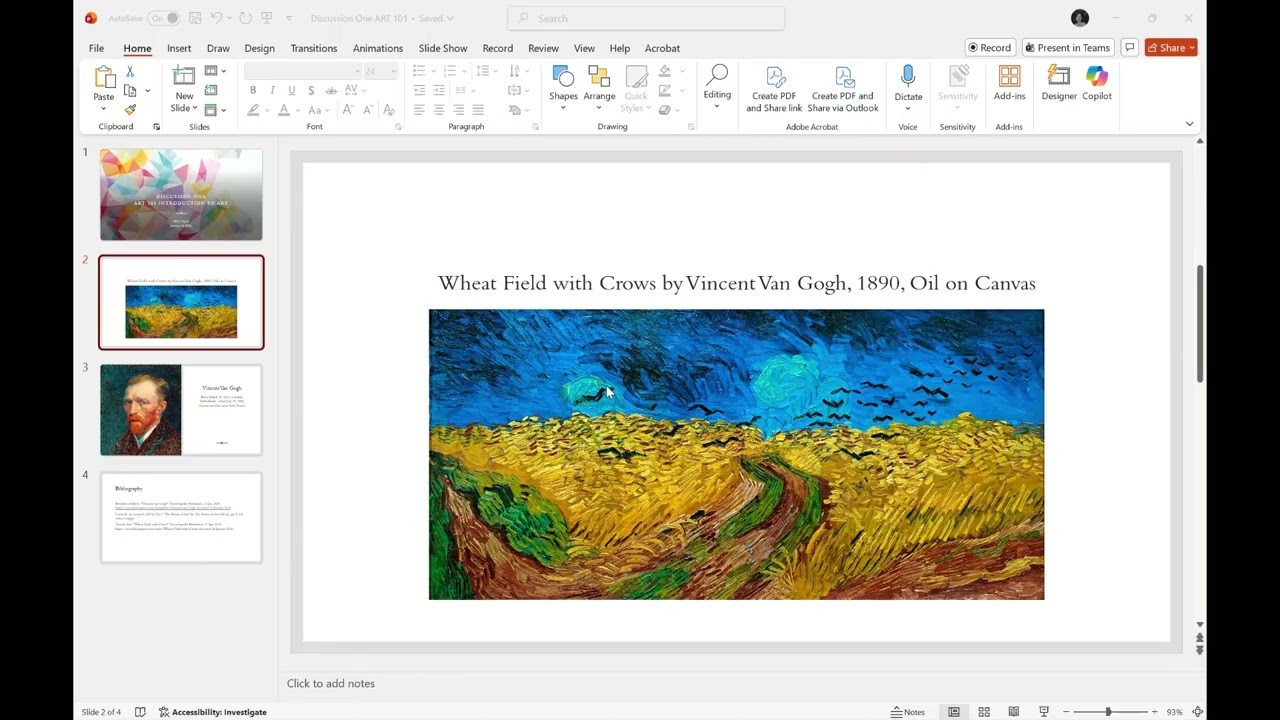Open the File menu
This screenshot has width=1280, height=720.
pos(96,48)
